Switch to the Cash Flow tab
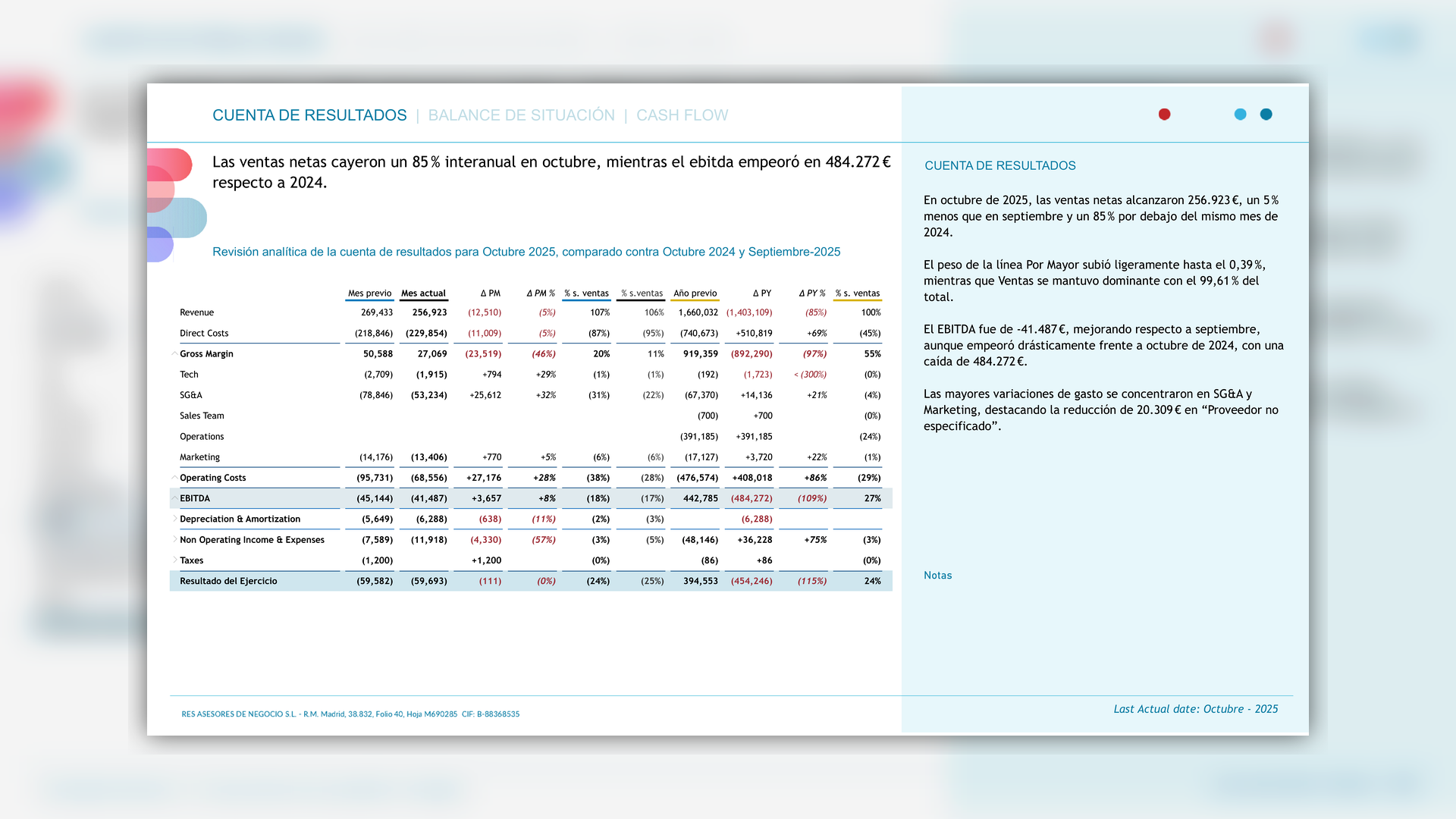The width and height of the screenshot is (1456, 819). coord(682,115)
